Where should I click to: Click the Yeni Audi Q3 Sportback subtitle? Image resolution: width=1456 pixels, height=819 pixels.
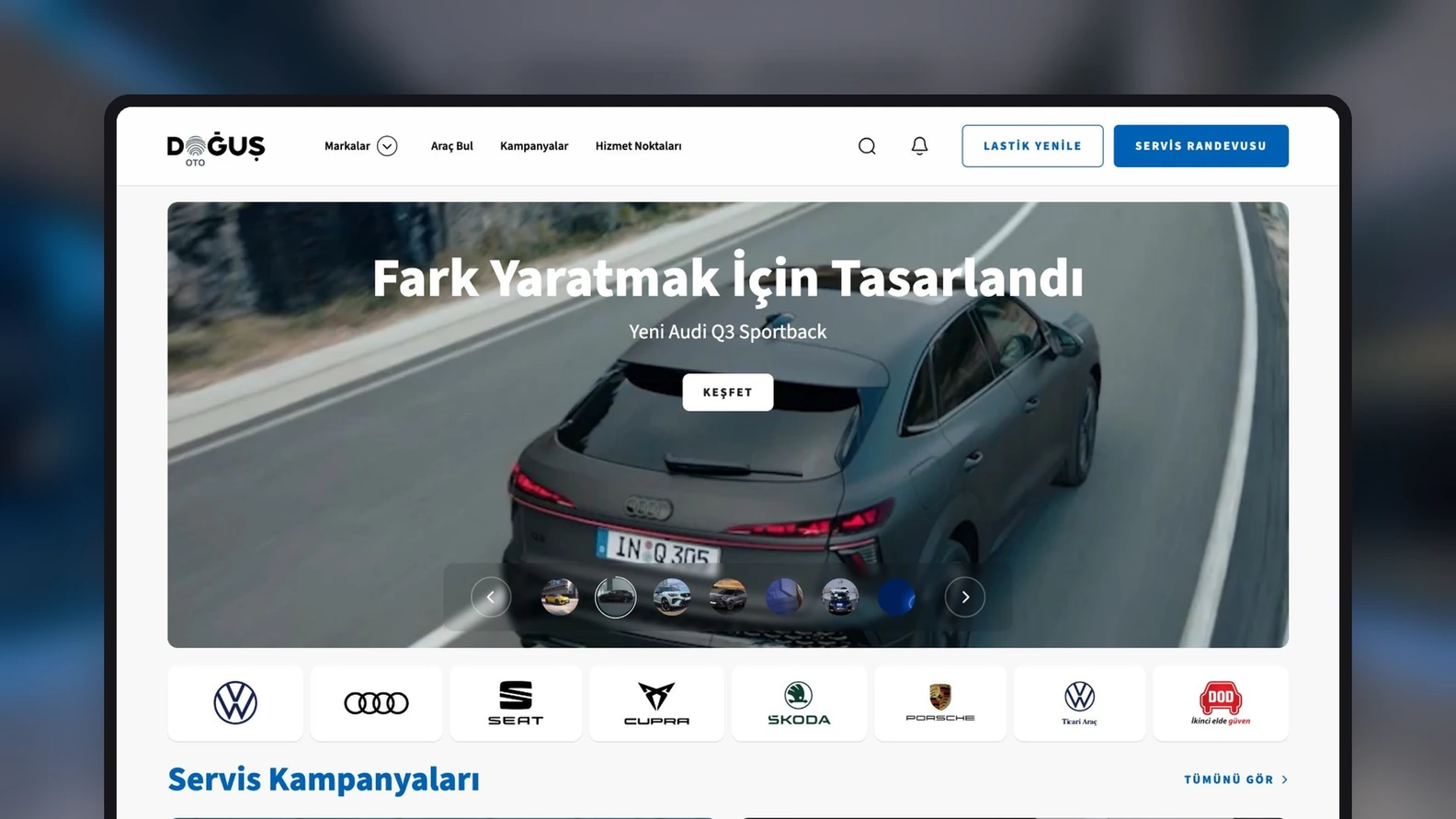point(728,332)
